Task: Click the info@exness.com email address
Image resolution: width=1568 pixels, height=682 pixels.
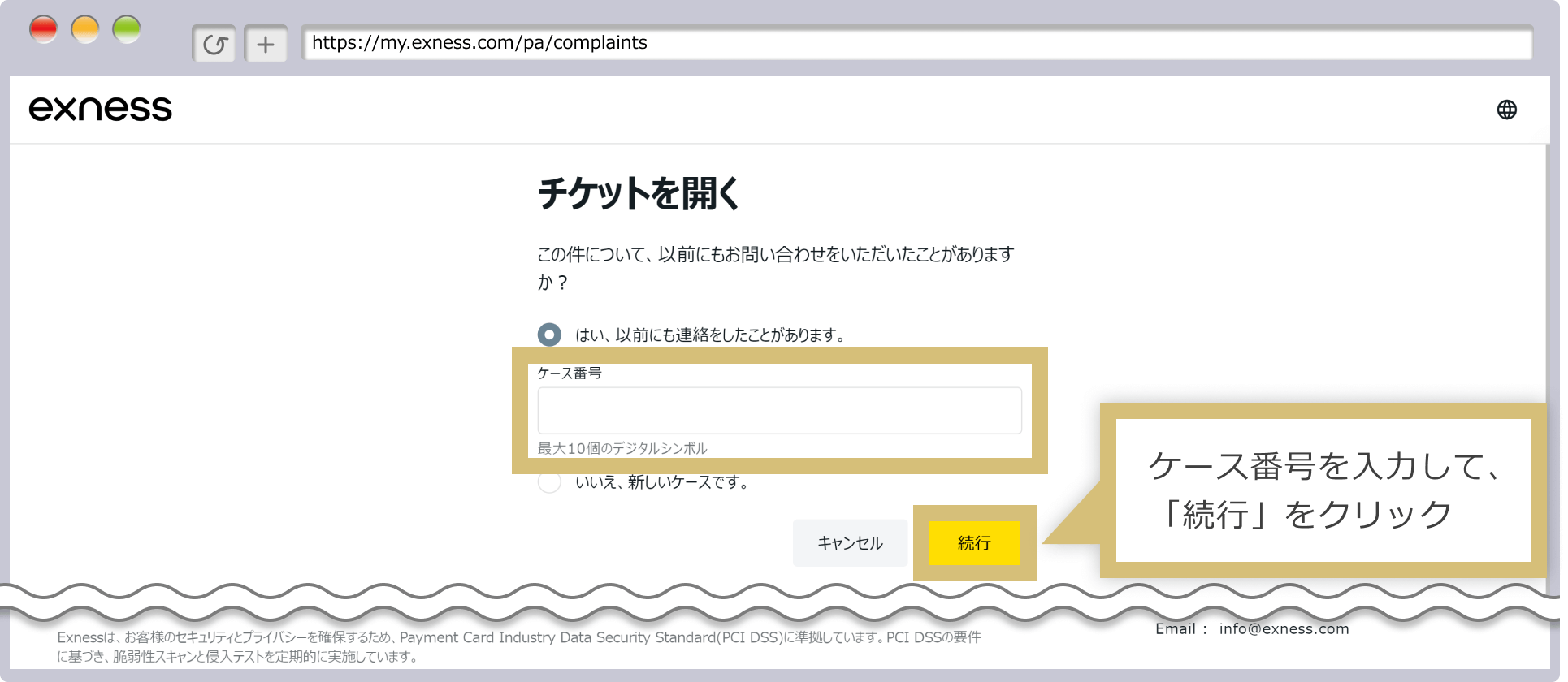Action: [x=1284, y=628]
